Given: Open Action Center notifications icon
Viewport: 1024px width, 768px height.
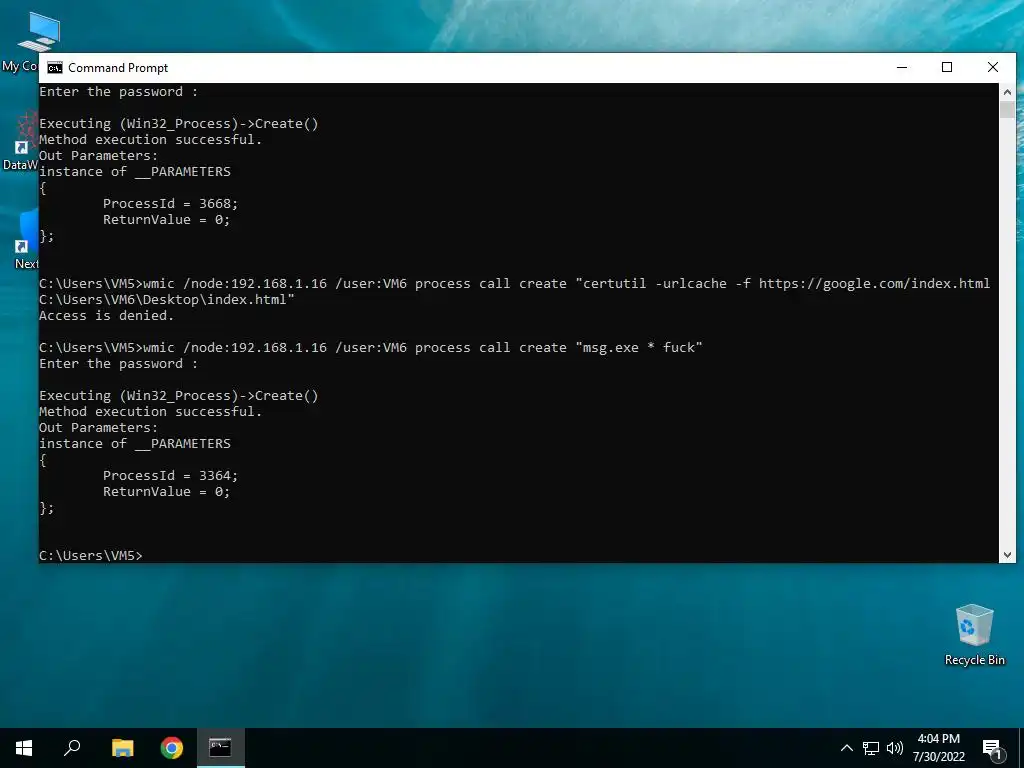Looking at the screenshot, I should 993,749.
